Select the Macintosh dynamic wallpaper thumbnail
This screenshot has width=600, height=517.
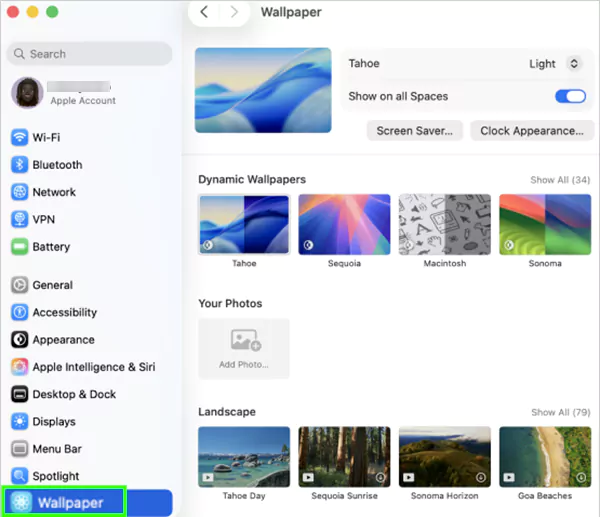click(445, 225)
